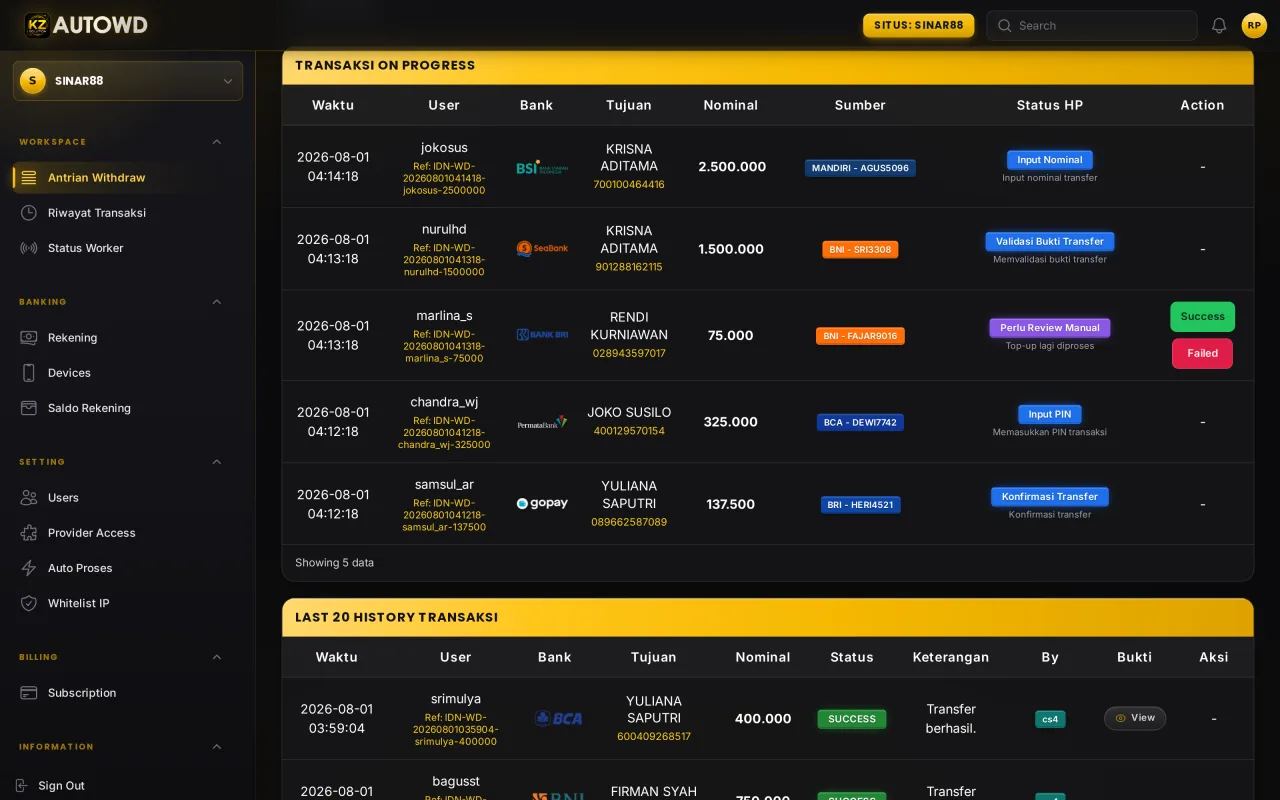The height and width of the screenshot is (800, 1280).
Task: Click the KZ AutoWD logo icon
Action: 37,25
